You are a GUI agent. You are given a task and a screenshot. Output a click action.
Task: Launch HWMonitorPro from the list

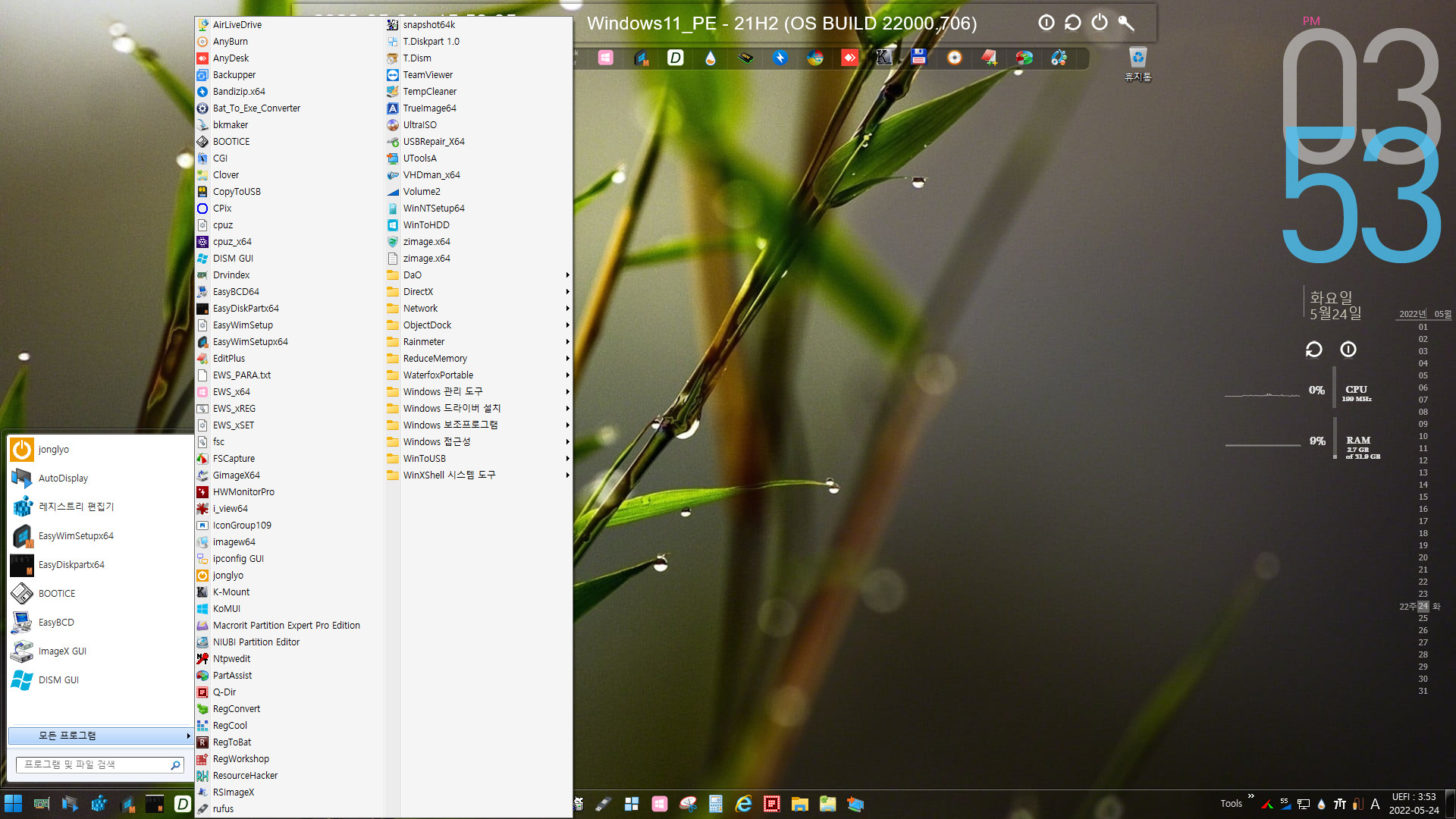289,492
